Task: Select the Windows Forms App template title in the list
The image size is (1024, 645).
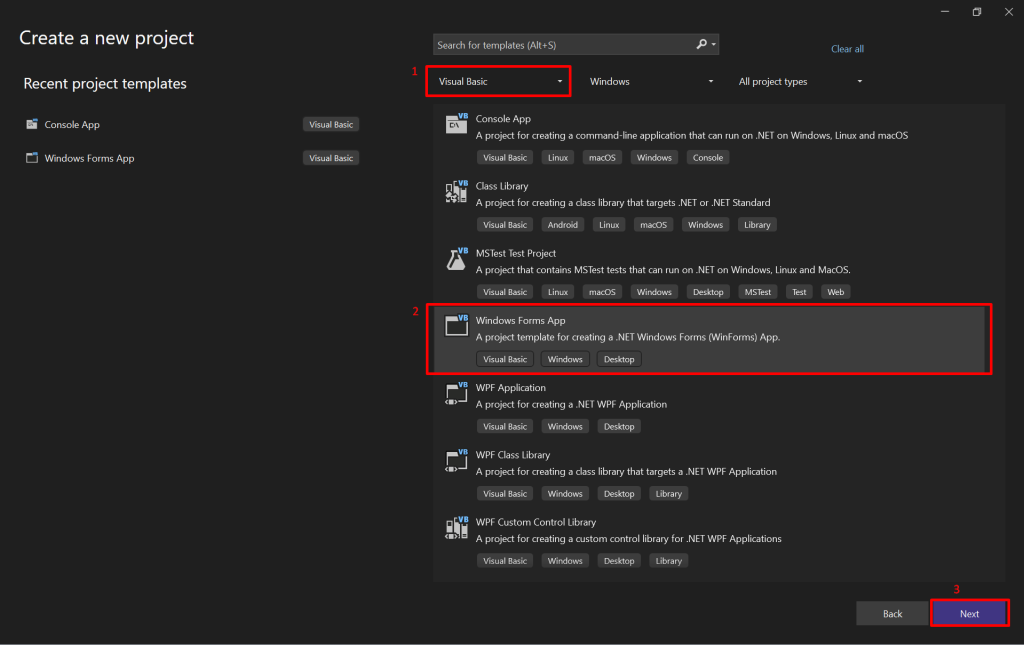Action: pyautogui.click(x=520, y=321)
